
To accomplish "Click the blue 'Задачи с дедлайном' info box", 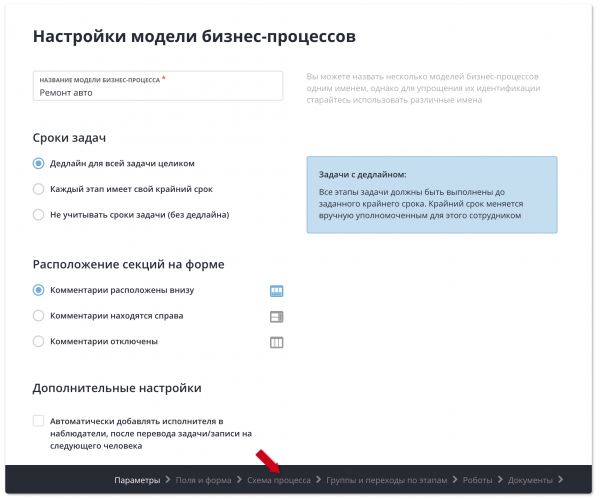I will pyautogui.click(x=431, y=194).
